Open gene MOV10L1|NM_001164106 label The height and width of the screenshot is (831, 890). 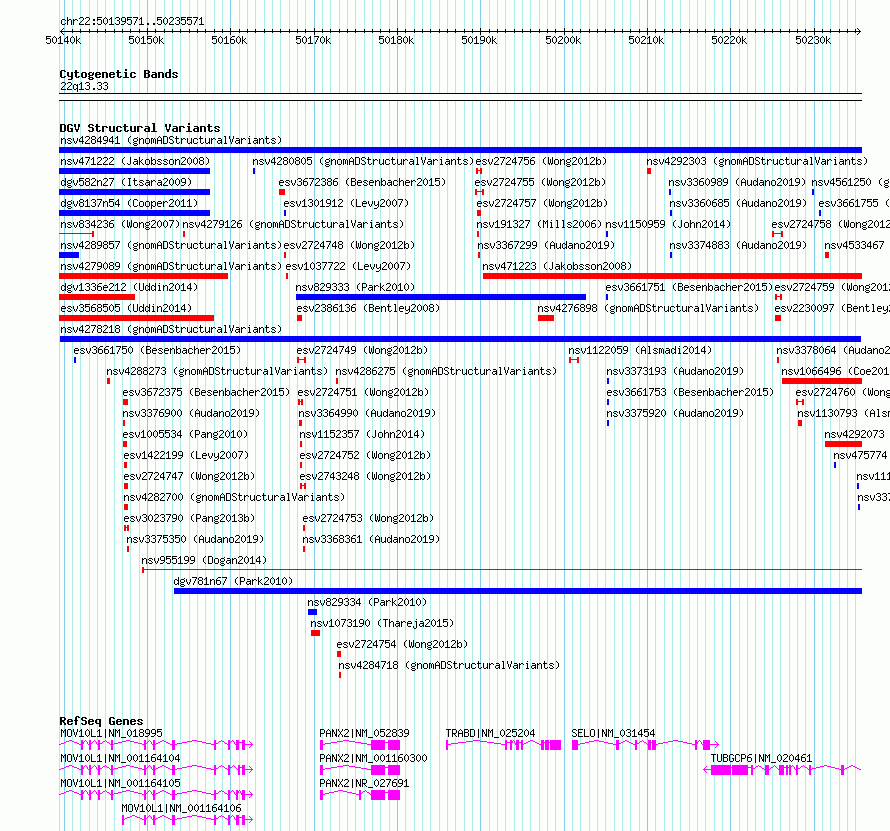181,808
